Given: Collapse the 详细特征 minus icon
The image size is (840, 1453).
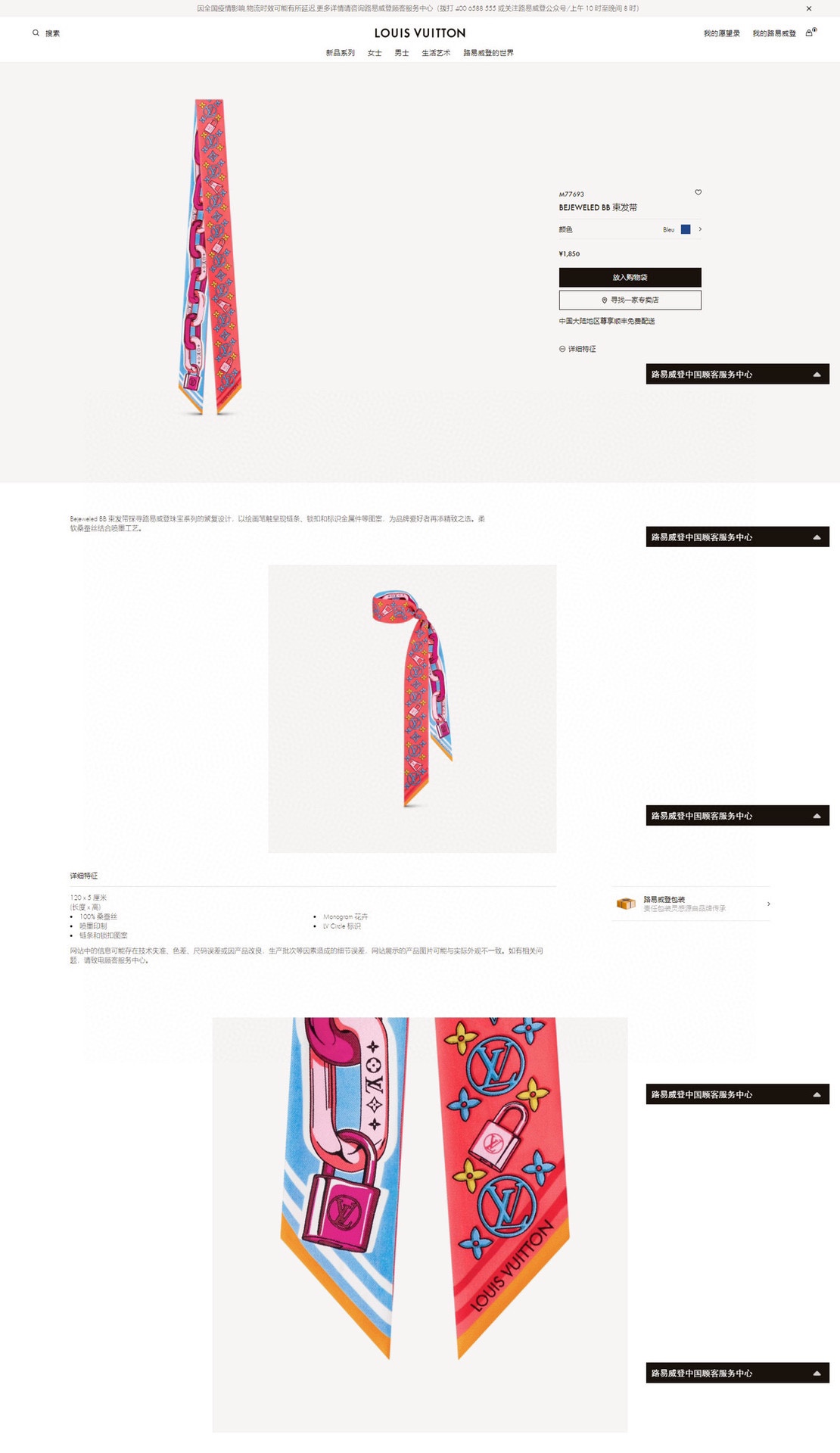Looking at the screenshot, I should point(562,349).
